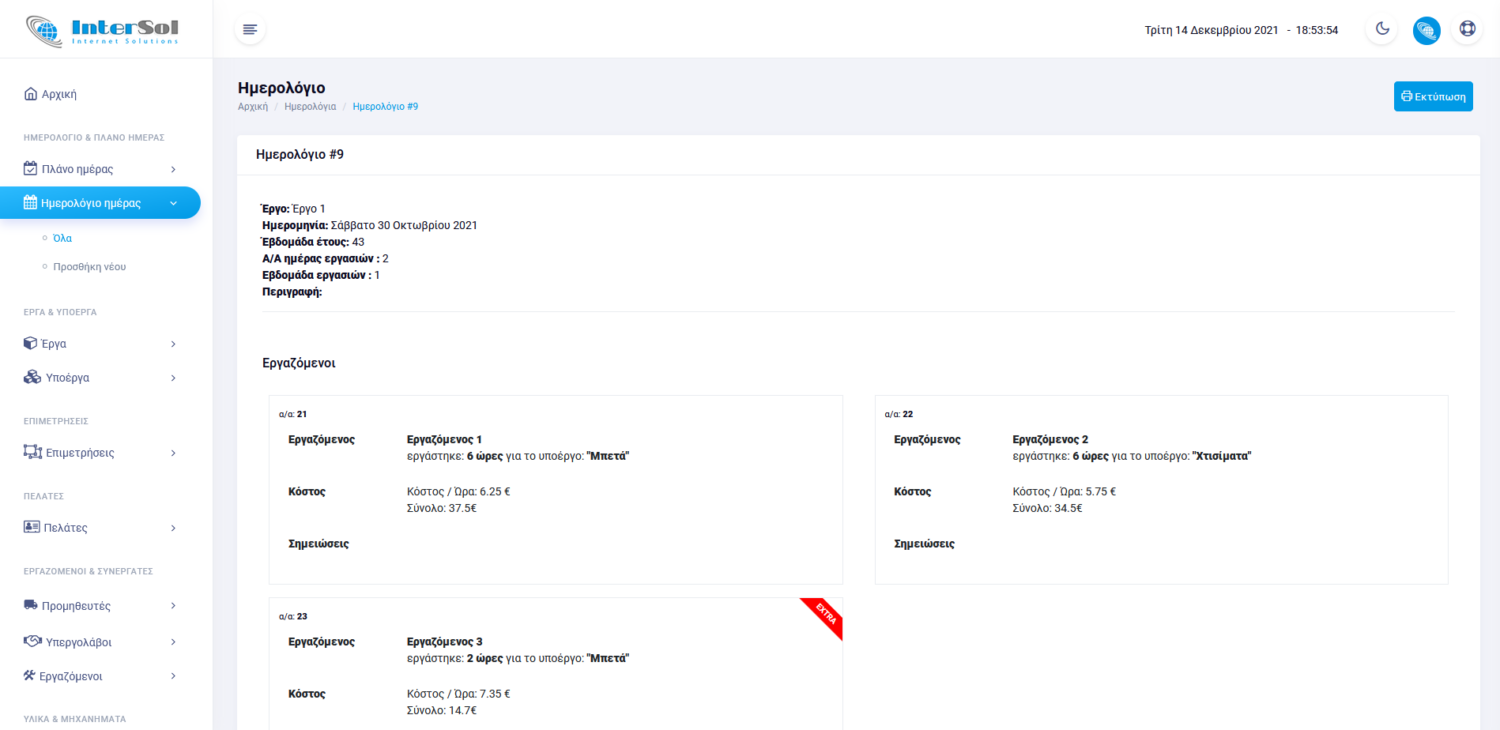Viewport: 1500px width, 730px height.
Task: Select the Όλα submenu item
Action: [x=62, y=238]
